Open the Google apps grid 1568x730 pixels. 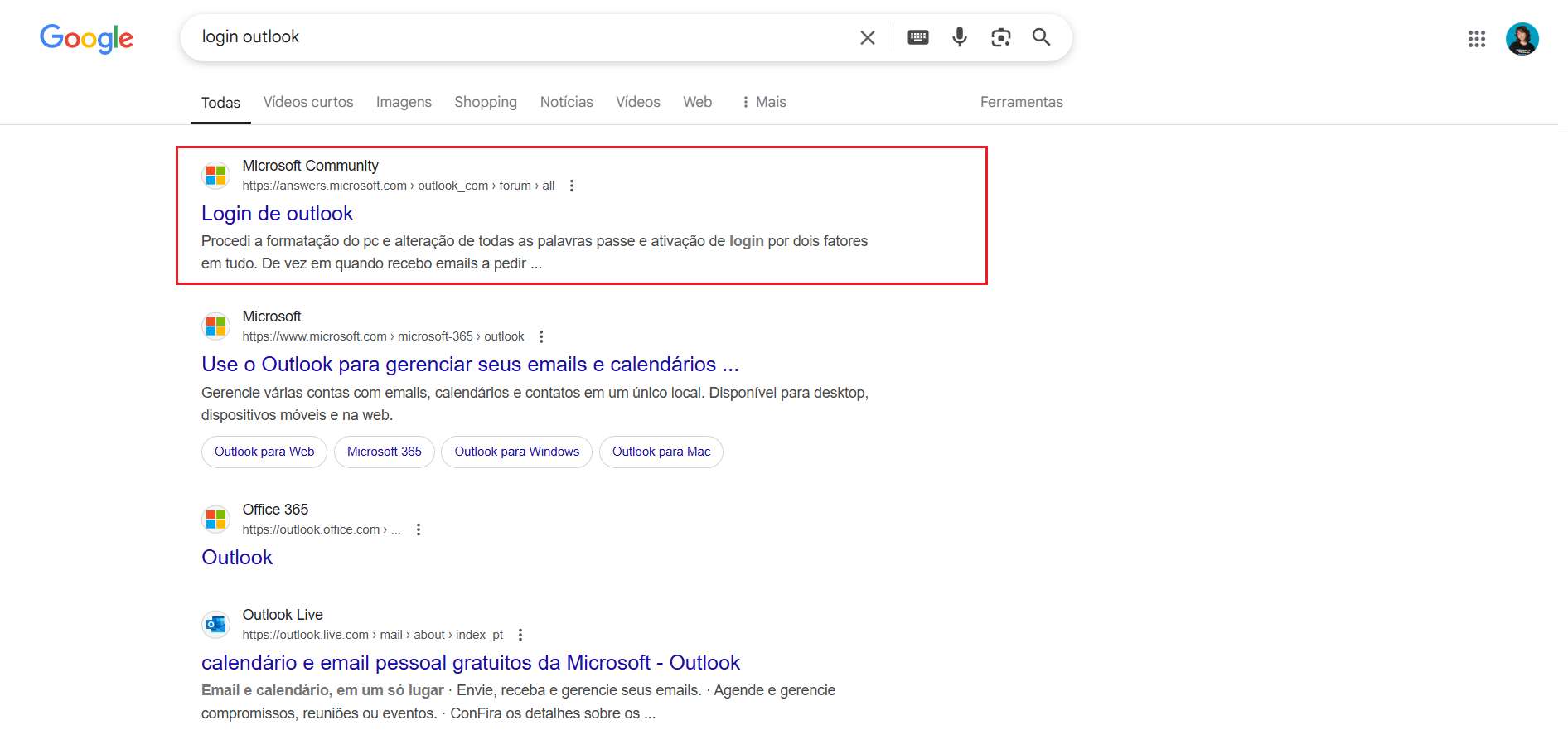[x=1477, y=39]
